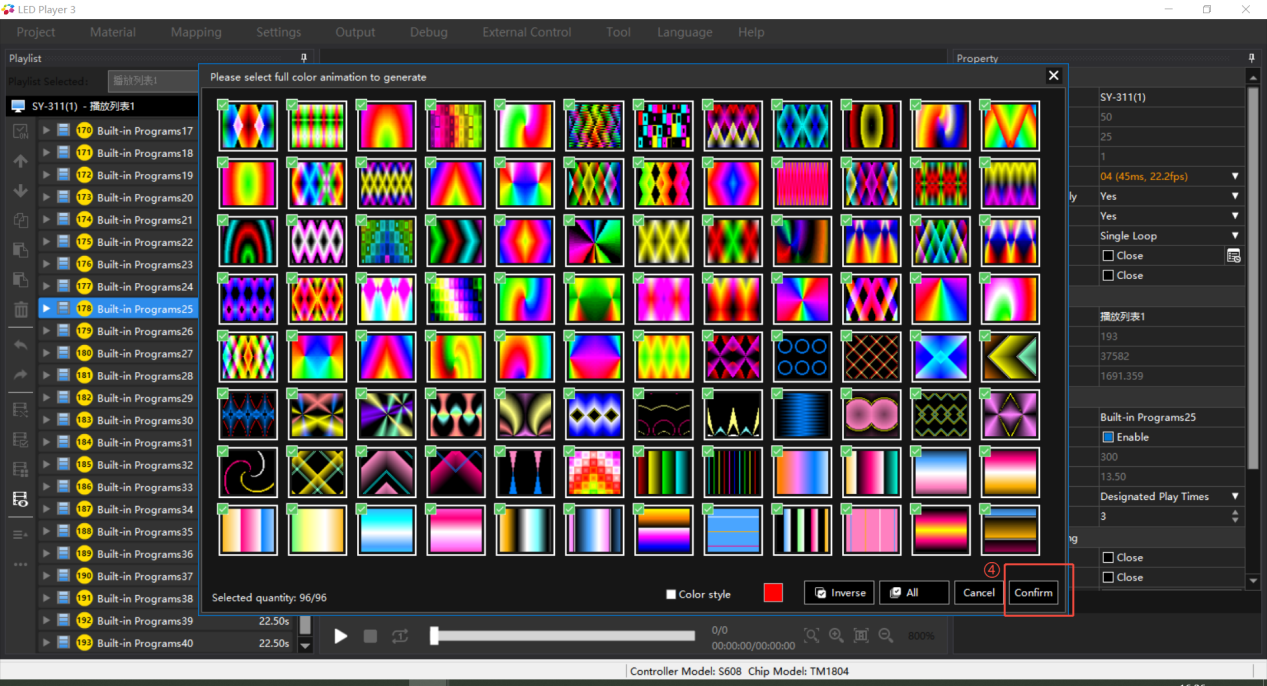The width and height of the screenshot is (1267, 686).
Task: Click the Property panel scrollbar down arrow
Action: coord(1253,580)
